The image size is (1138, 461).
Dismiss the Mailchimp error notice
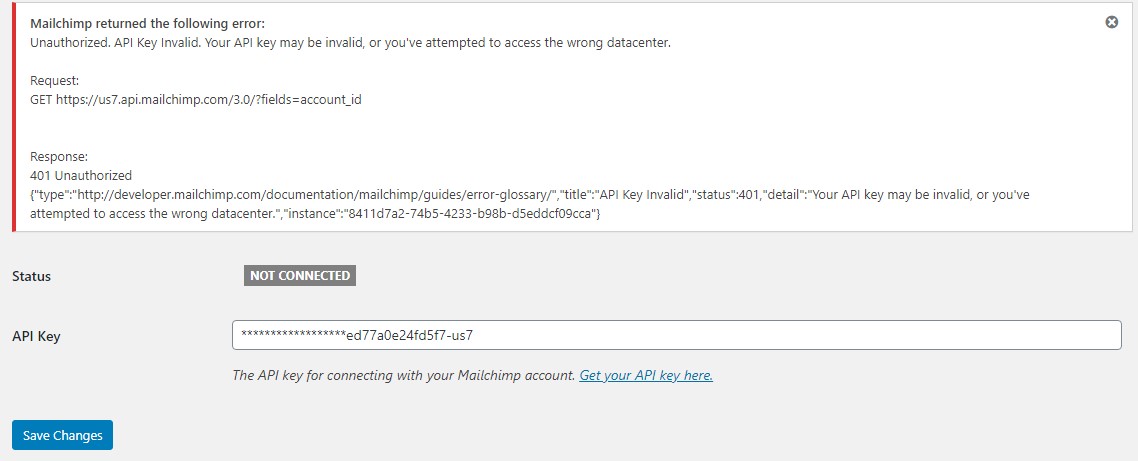1111,23
